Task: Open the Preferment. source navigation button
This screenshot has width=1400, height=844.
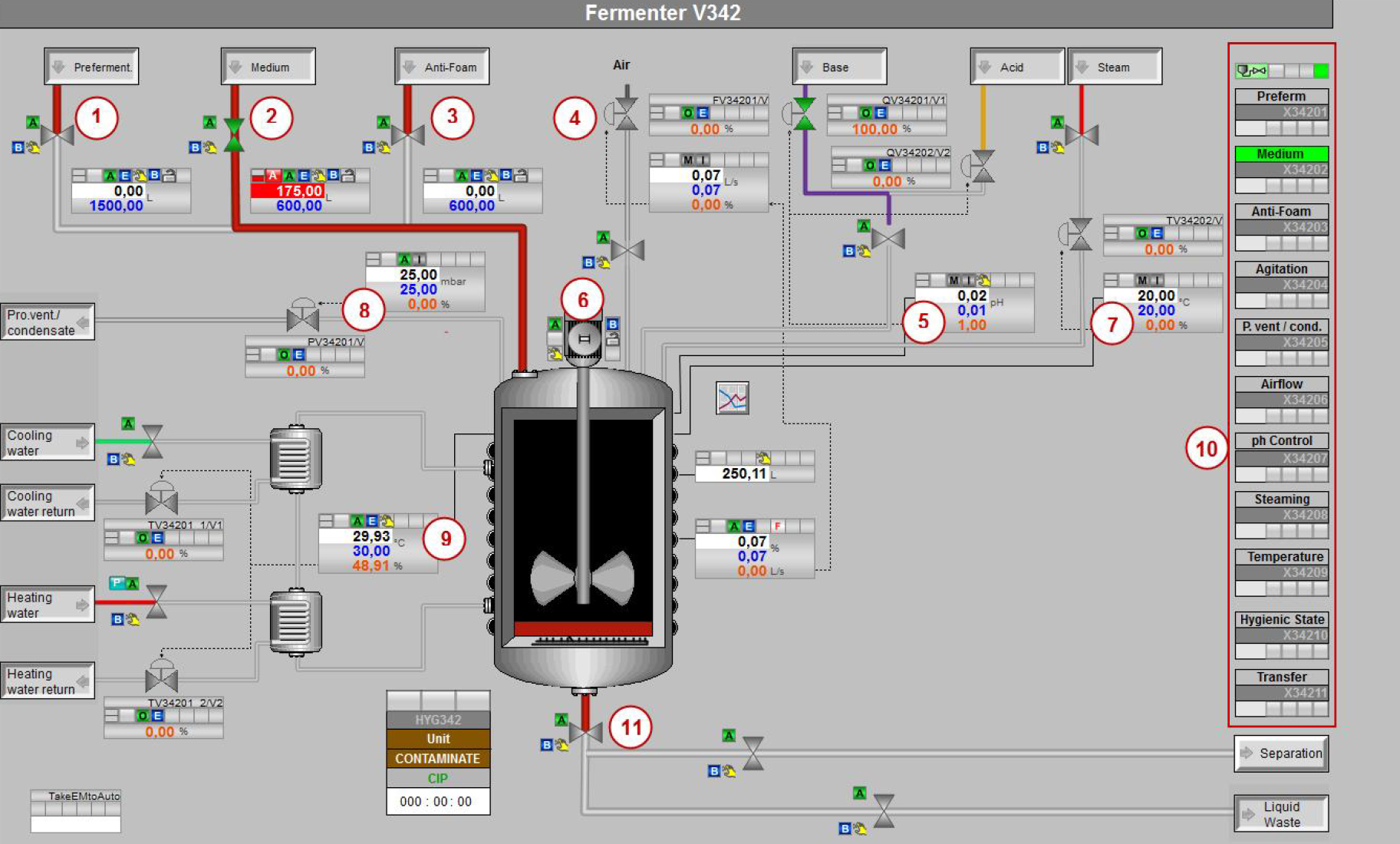Action: tap(91, 67)
